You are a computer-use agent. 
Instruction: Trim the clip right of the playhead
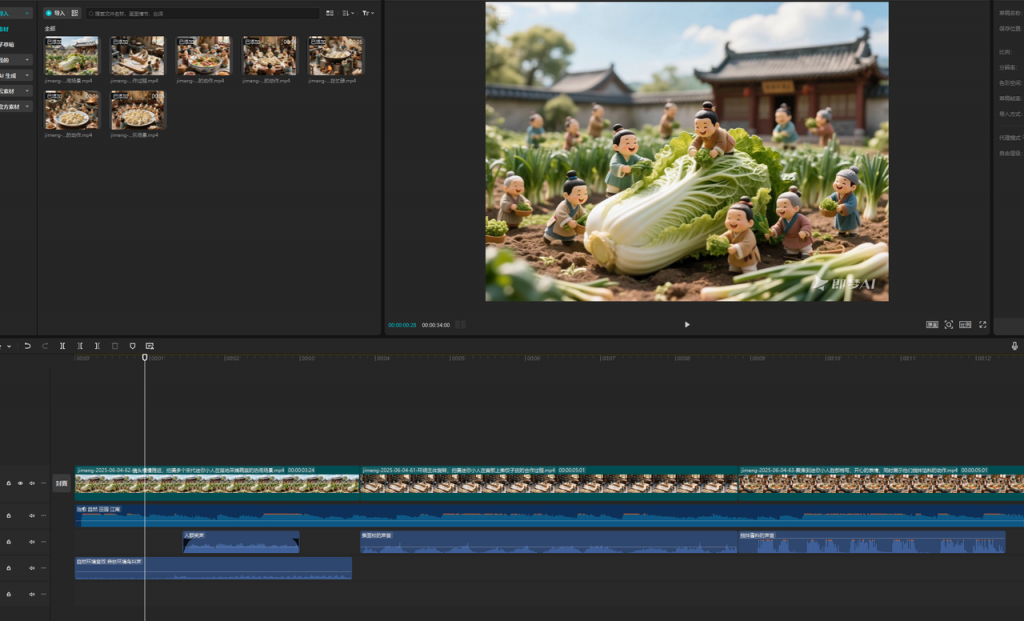(97, 346)
